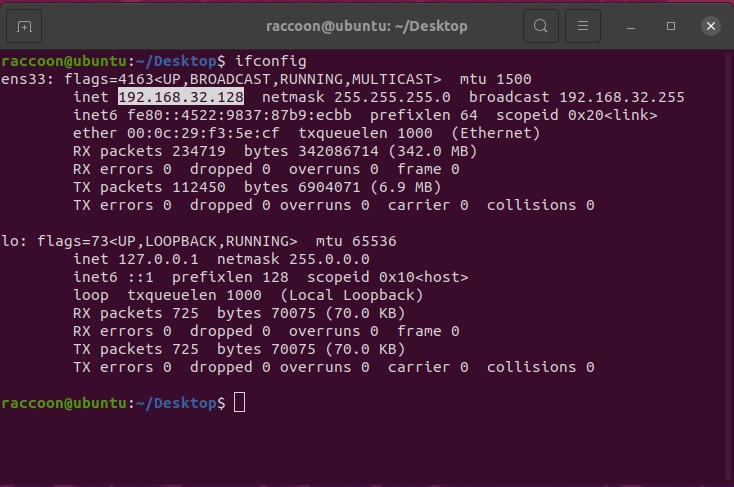This screenshot has width=734, height=487.
Task: Open the terminal search
Action: click(541, 26)
